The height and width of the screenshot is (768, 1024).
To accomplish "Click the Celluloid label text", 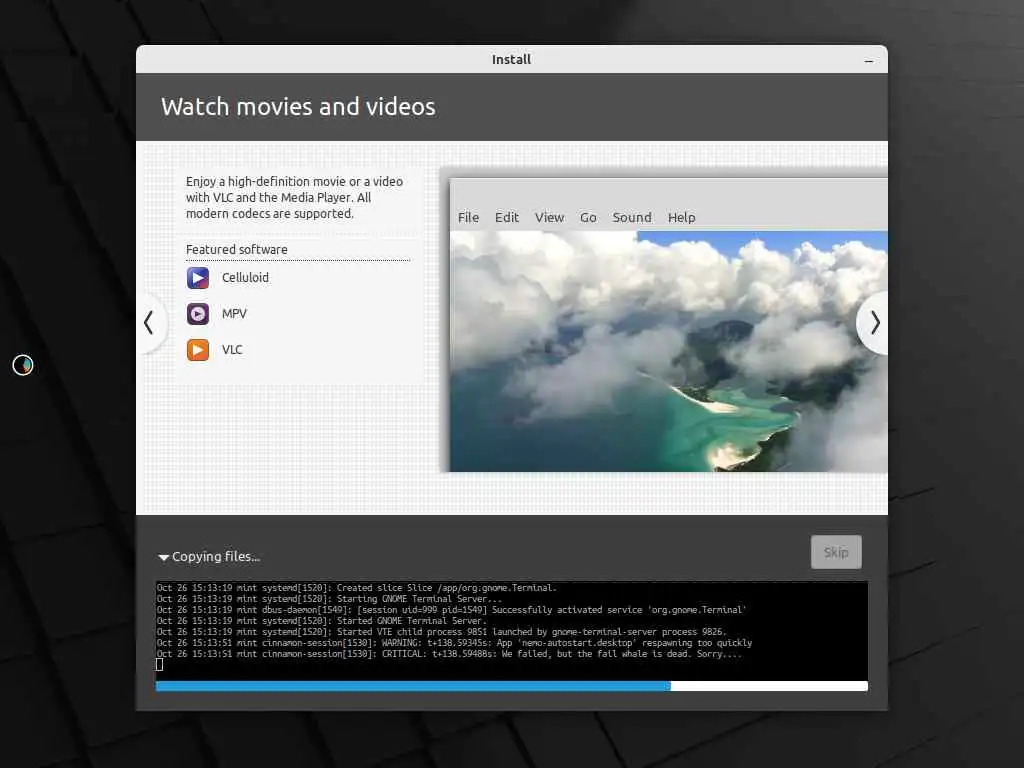I will [x=245, y=278].
